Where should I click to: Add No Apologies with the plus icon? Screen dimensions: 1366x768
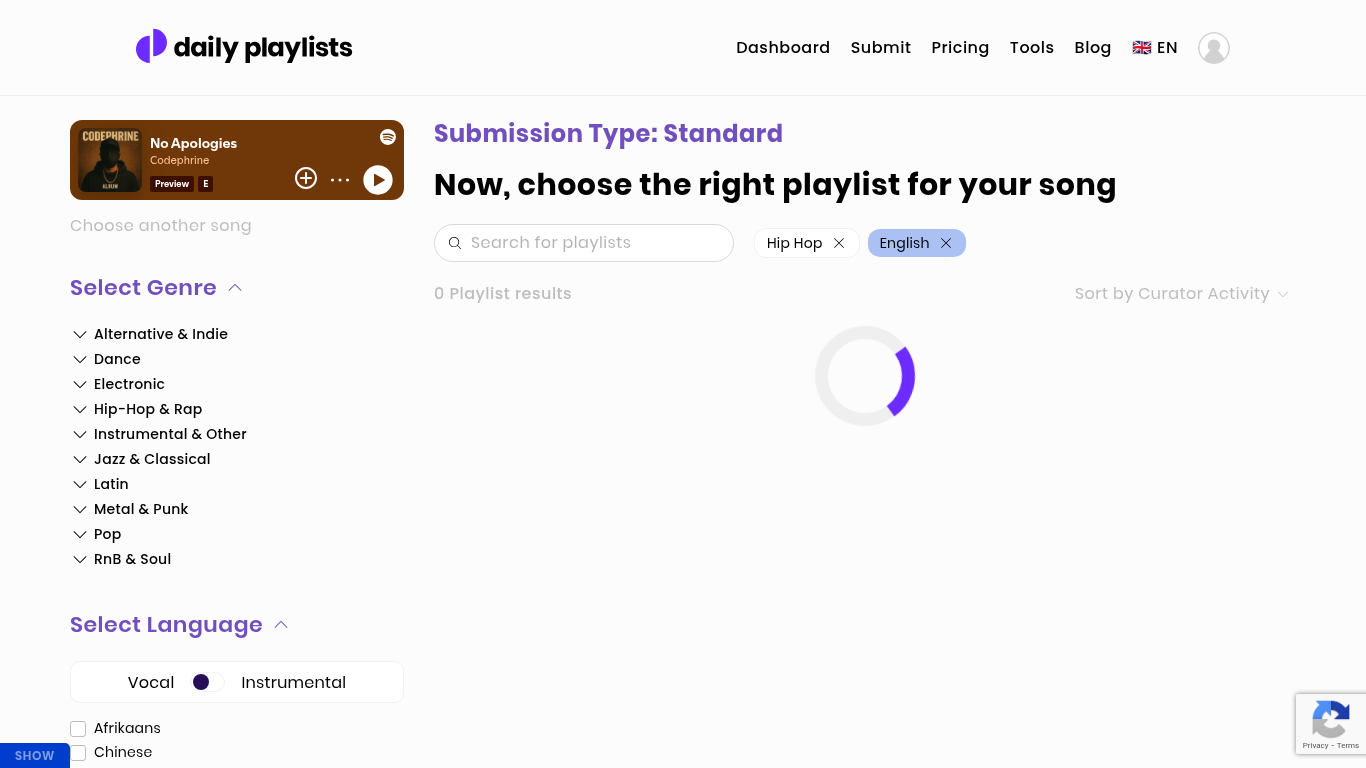306,178
